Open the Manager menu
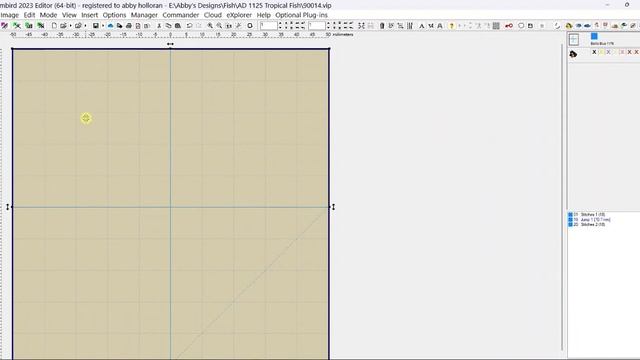640x360 pixels. [x=144, y=15]
